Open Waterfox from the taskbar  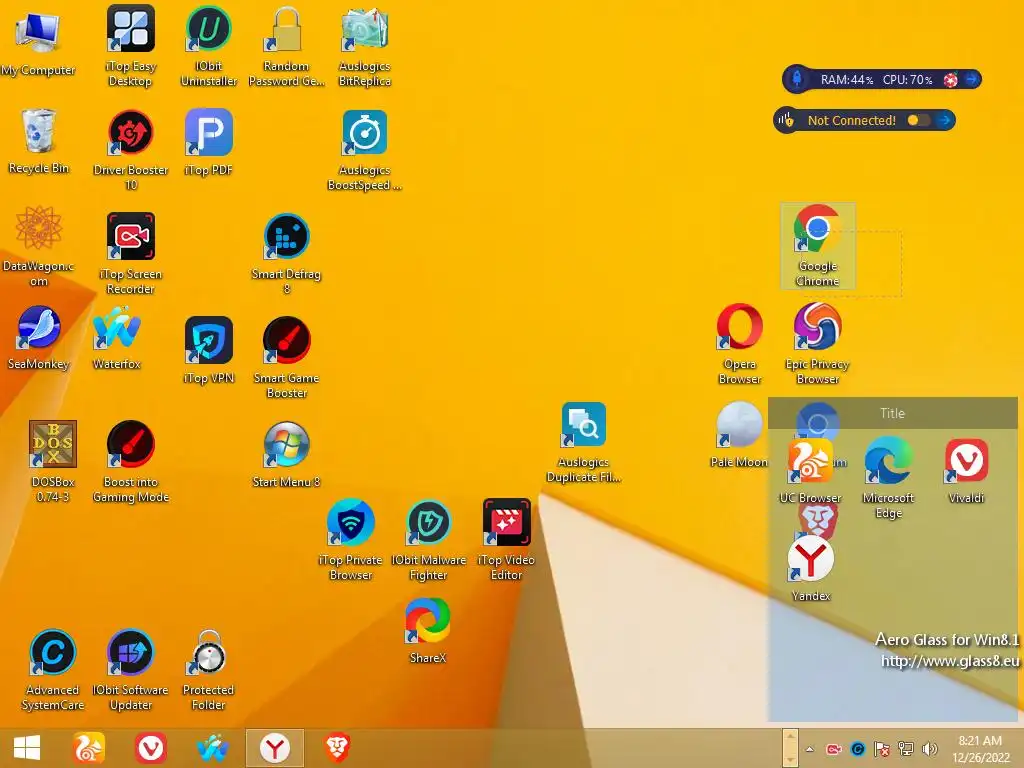[213, 748]
